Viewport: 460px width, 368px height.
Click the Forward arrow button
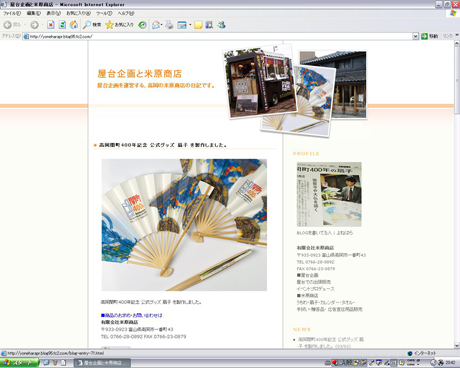tap(34, 25)
